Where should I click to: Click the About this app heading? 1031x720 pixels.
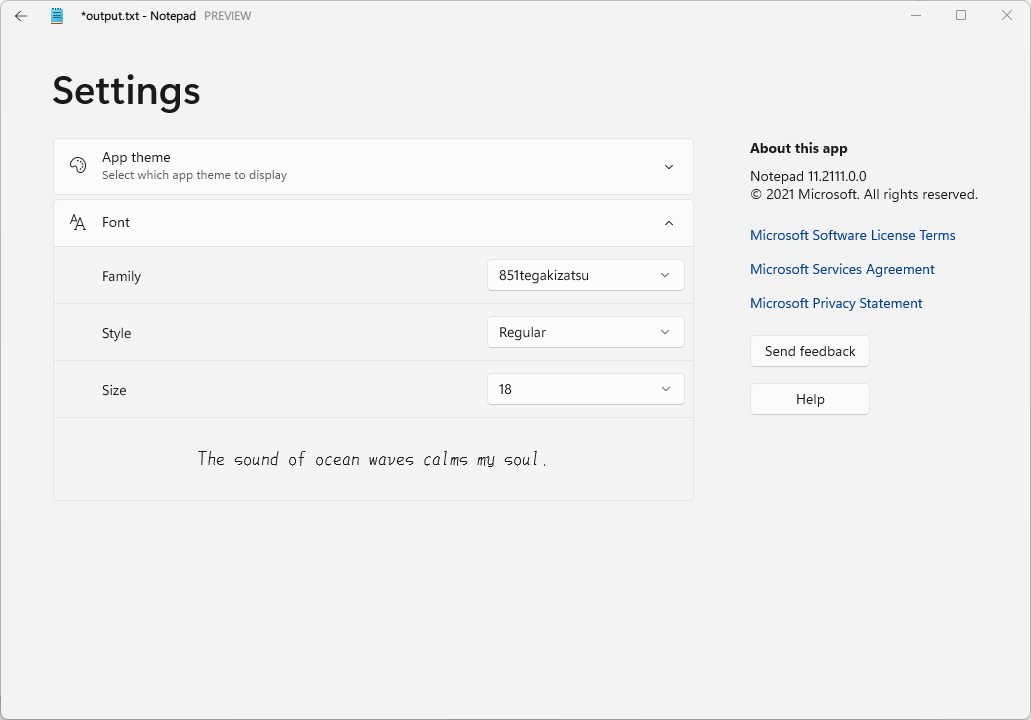point(798,149)
